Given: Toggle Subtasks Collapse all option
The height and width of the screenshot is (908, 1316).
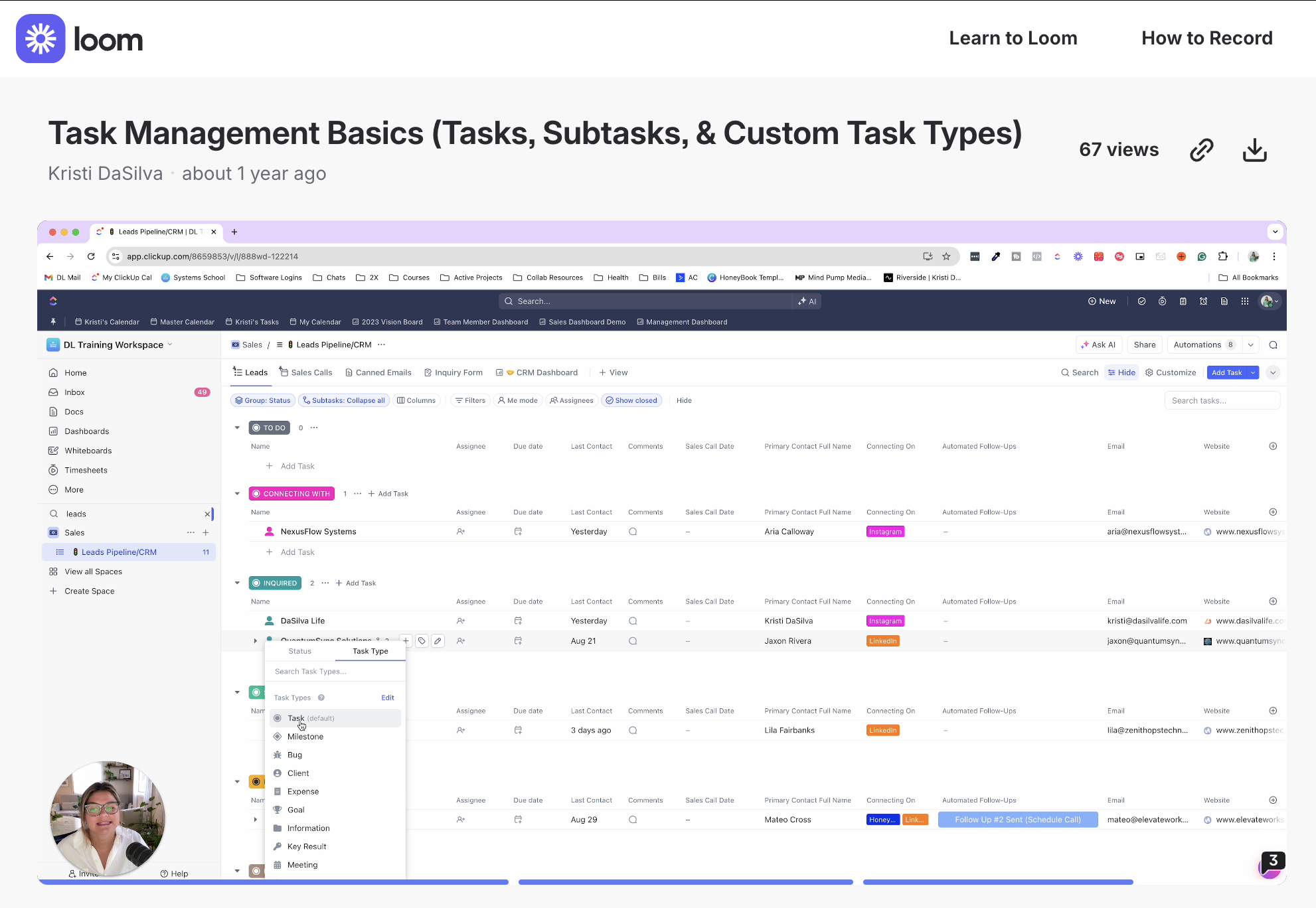Looking at the screenshot, I should click(343, 400).
